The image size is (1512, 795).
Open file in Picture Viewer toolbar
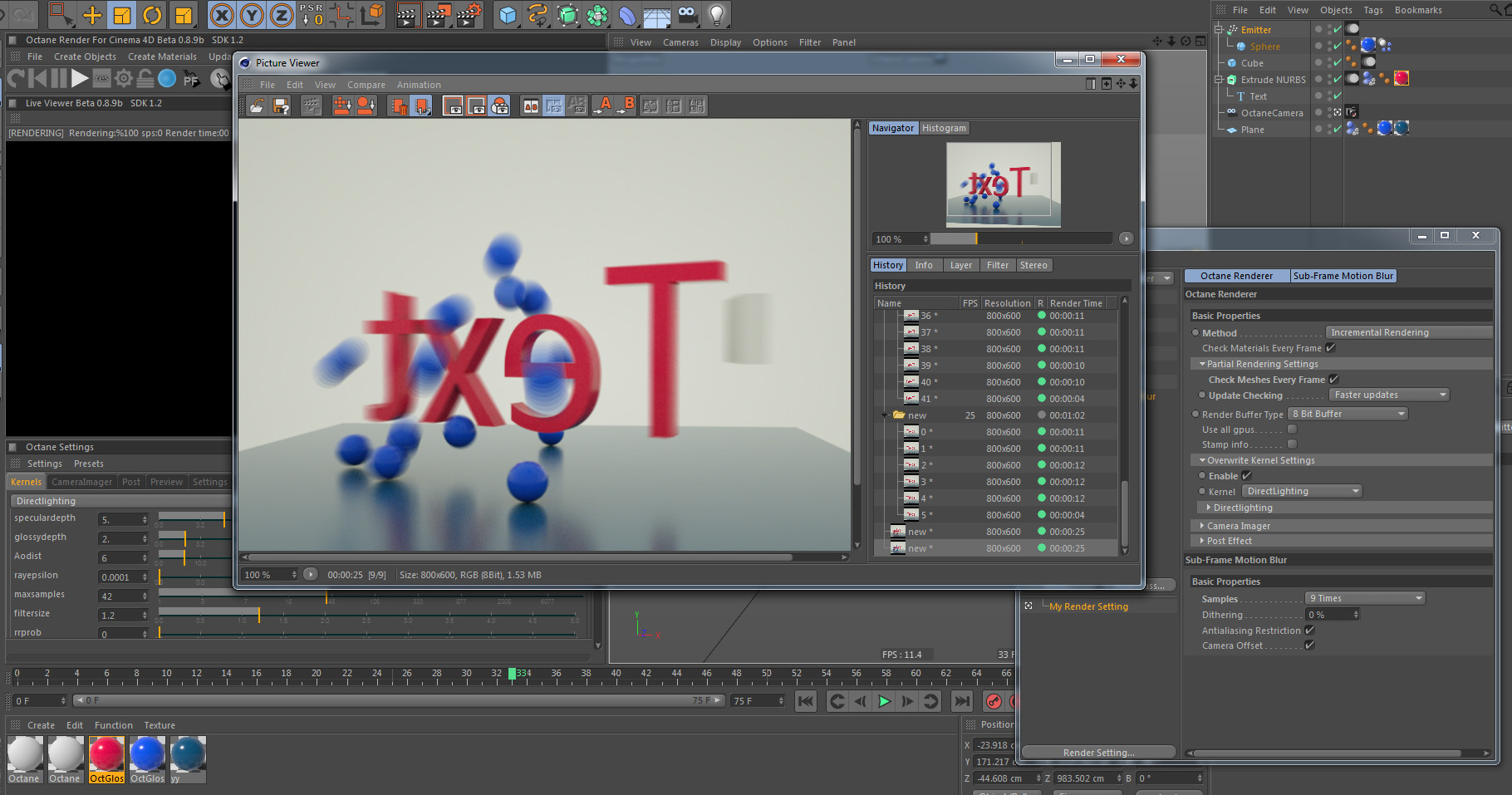pyautogui.click(x=258, y=106)
